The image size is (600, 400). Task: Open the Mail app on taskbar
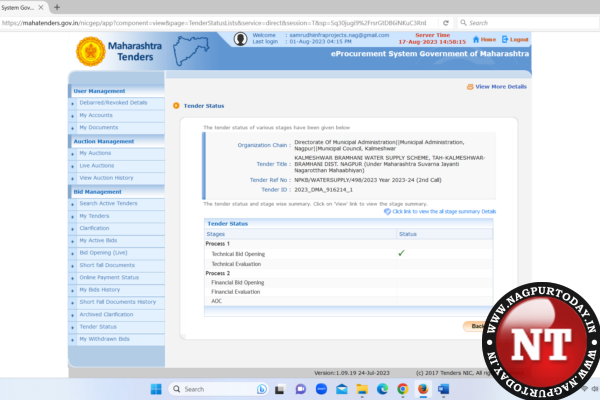coord(342,389)
